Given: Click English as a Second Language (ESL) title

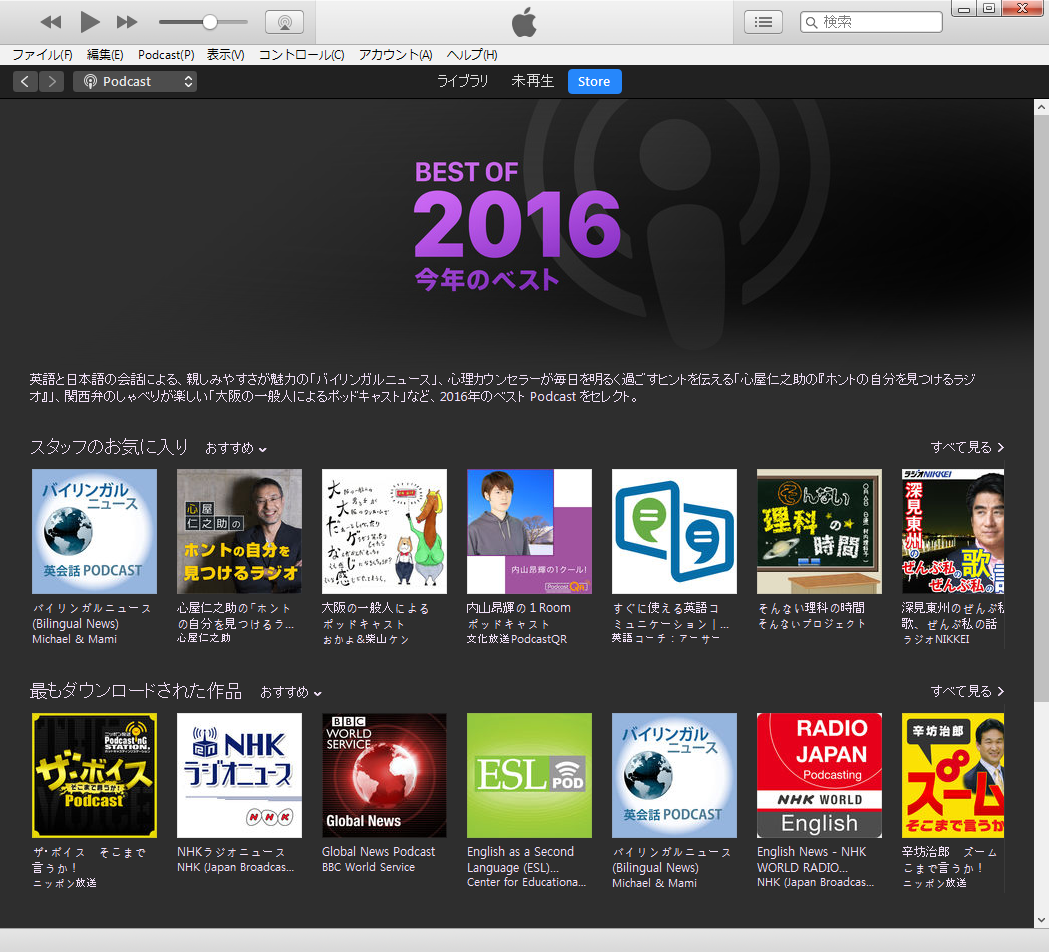Looking at the screenshot, I should [x=520, y=860].
